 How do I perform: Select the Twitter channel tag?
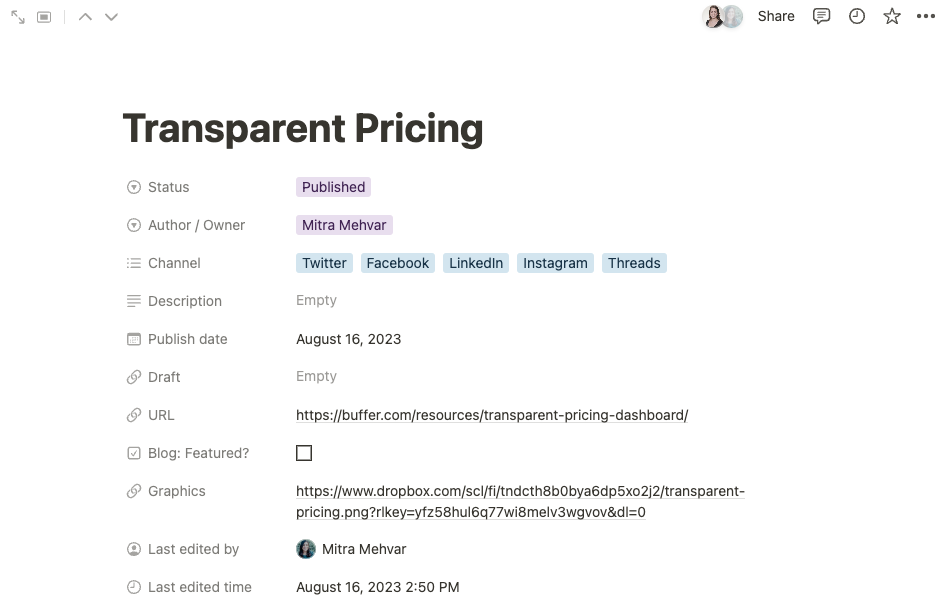point(324,263)
